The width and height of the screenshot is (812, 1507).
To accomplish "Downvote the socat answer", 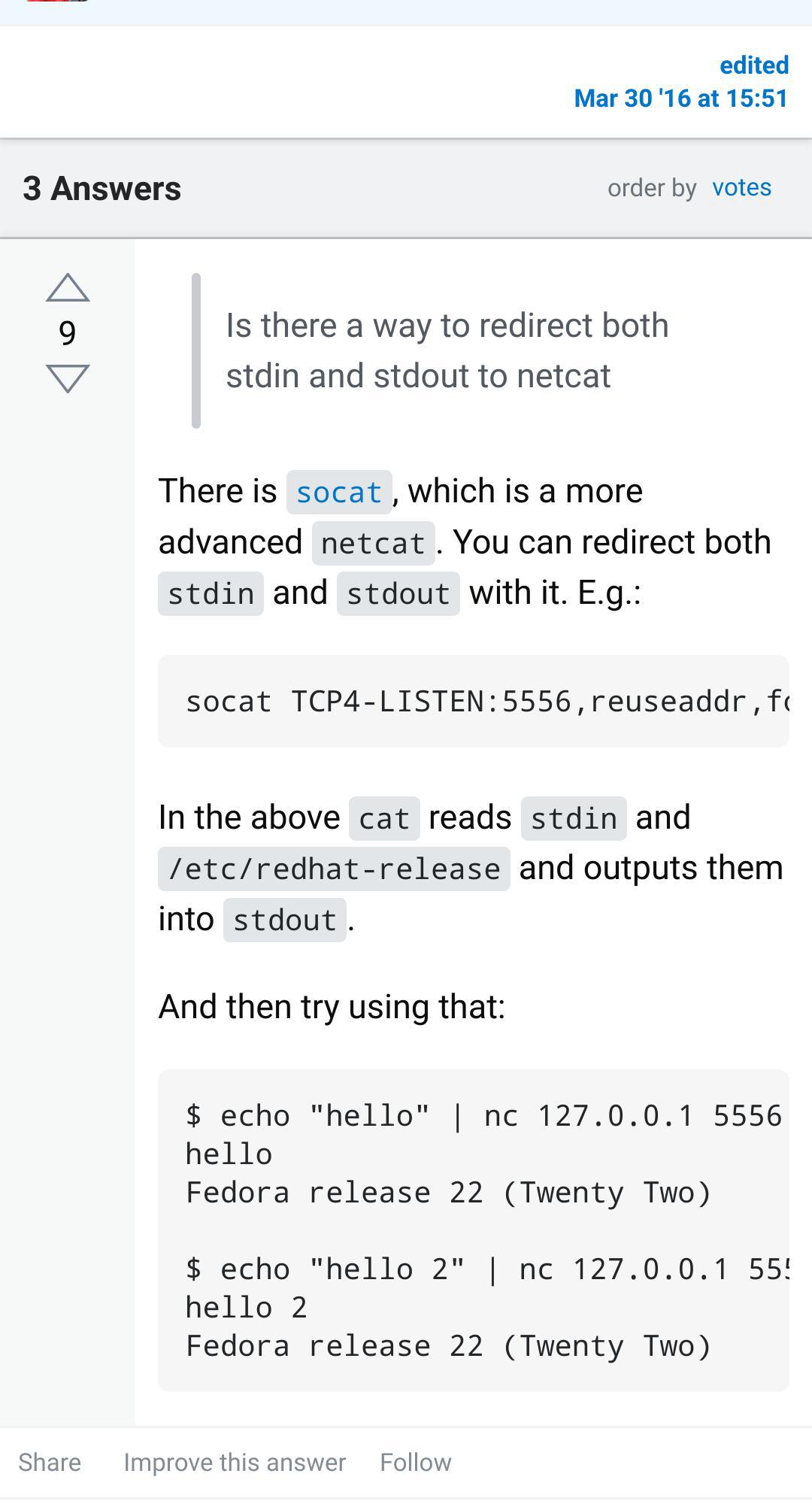I will 68,378.
